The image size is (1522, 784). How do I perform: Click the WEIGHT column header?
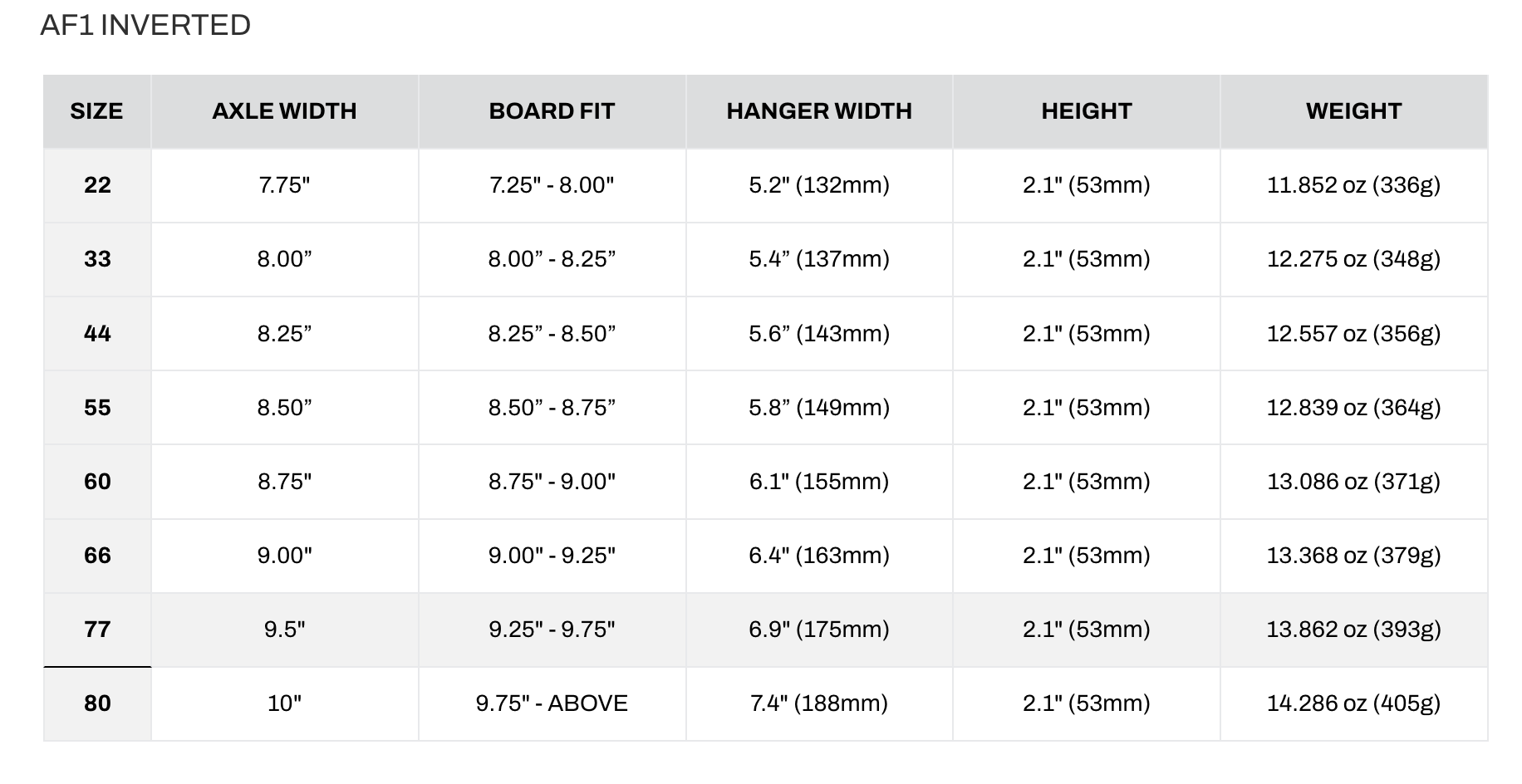[x=1354, y=111]
